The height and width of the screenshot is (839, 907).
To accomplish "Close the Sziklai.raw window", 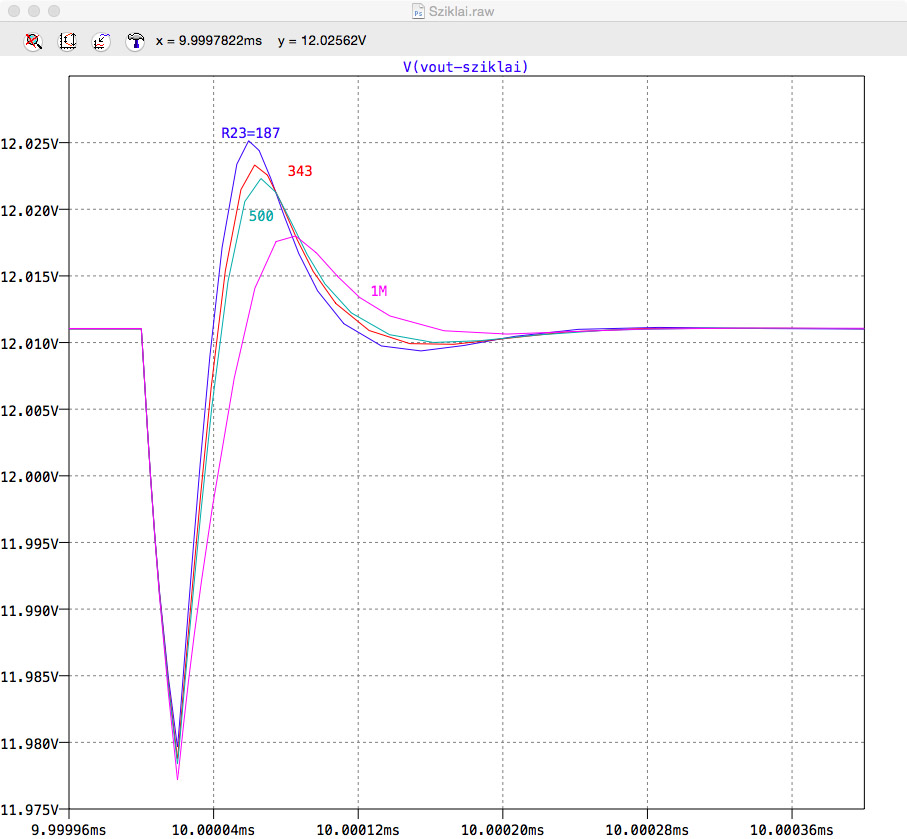I will (x=14, y=11).
